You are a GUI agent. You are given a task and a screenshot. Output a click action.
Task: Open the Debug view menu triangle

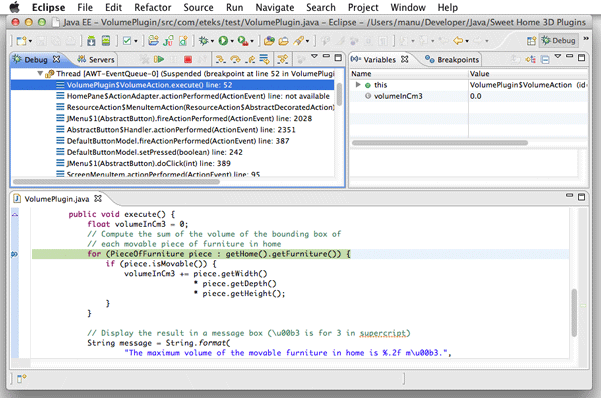[x=314, y=56]
